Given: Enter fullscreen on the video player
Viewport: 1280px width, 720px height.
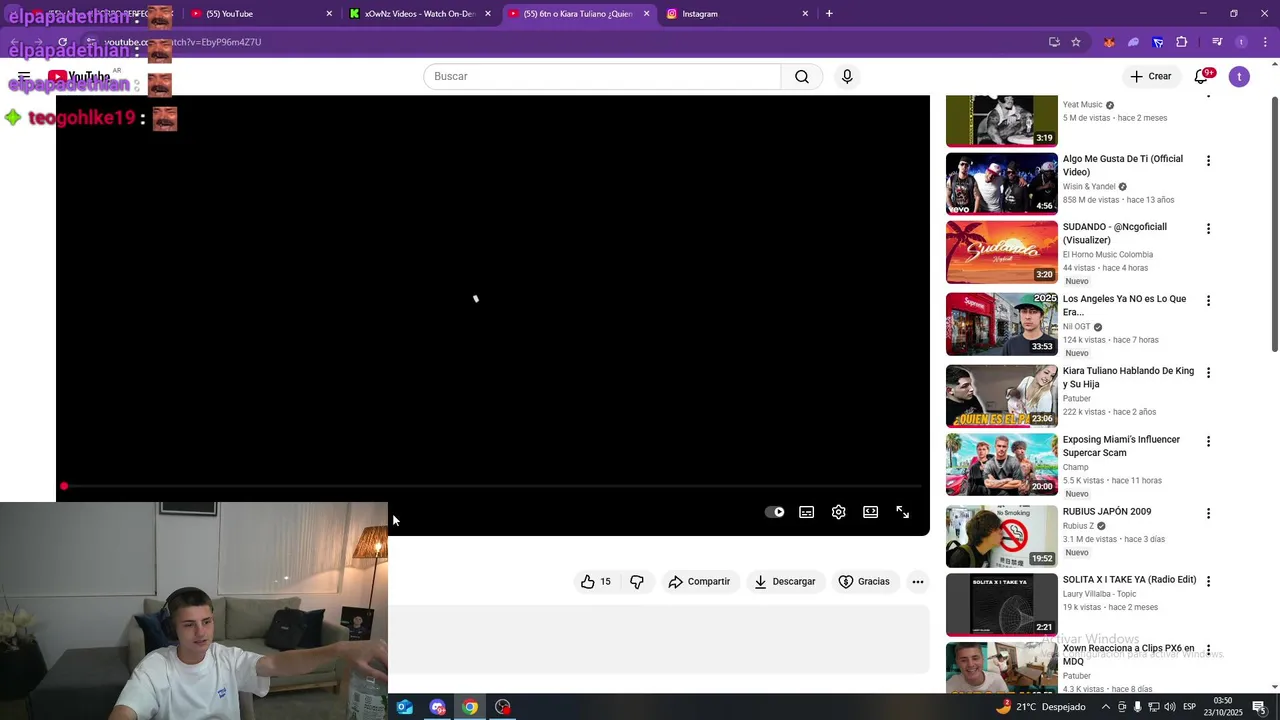Looking at the screenshot, I should [x=903, y=512].
